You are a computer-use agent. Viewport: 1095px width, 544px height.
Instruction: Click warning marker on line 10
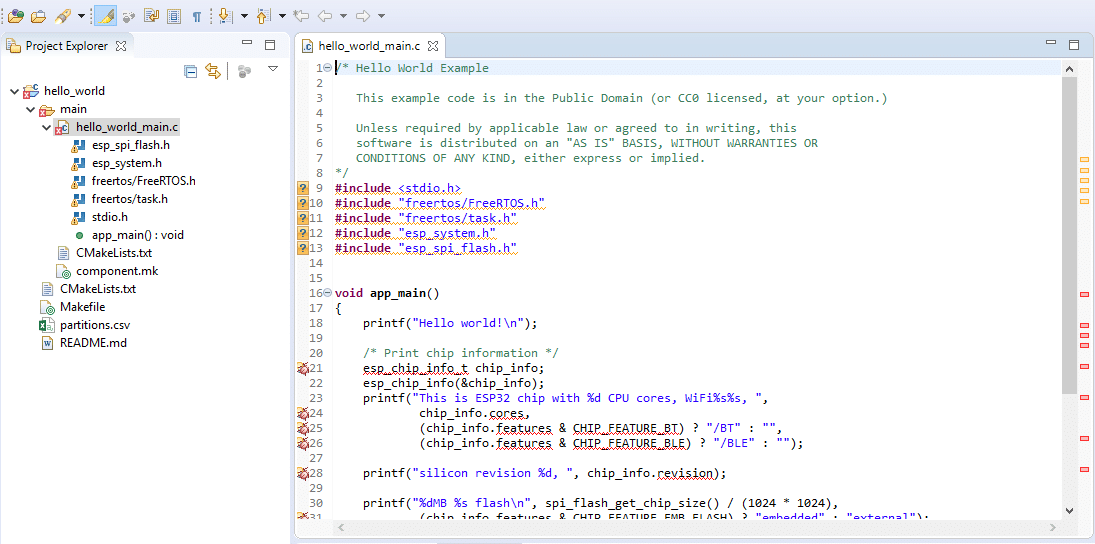(x=302, y=203)
